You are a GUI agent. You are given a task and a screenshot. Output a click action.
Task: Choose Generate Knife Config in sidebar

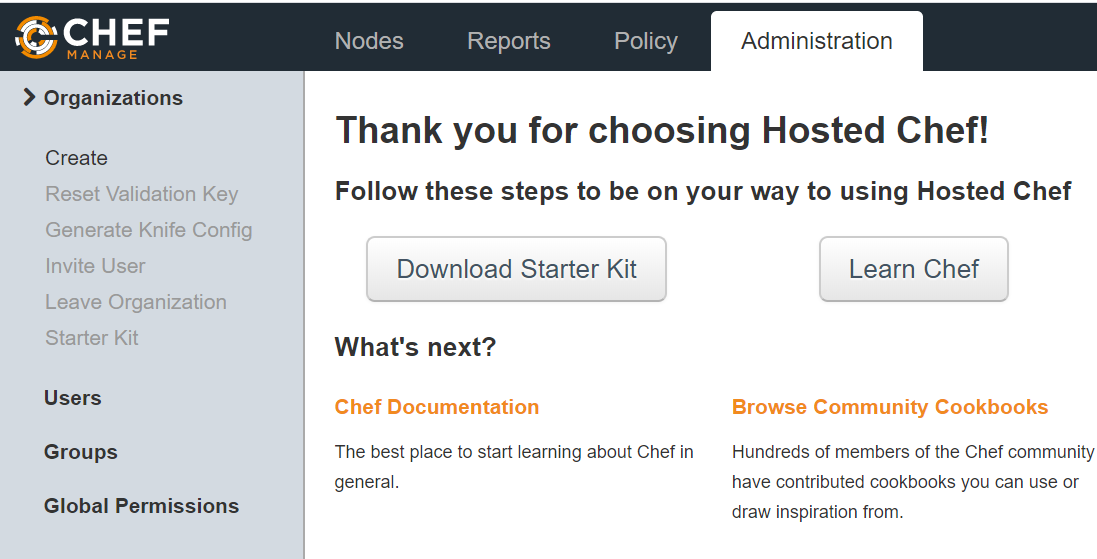(148, 230)
